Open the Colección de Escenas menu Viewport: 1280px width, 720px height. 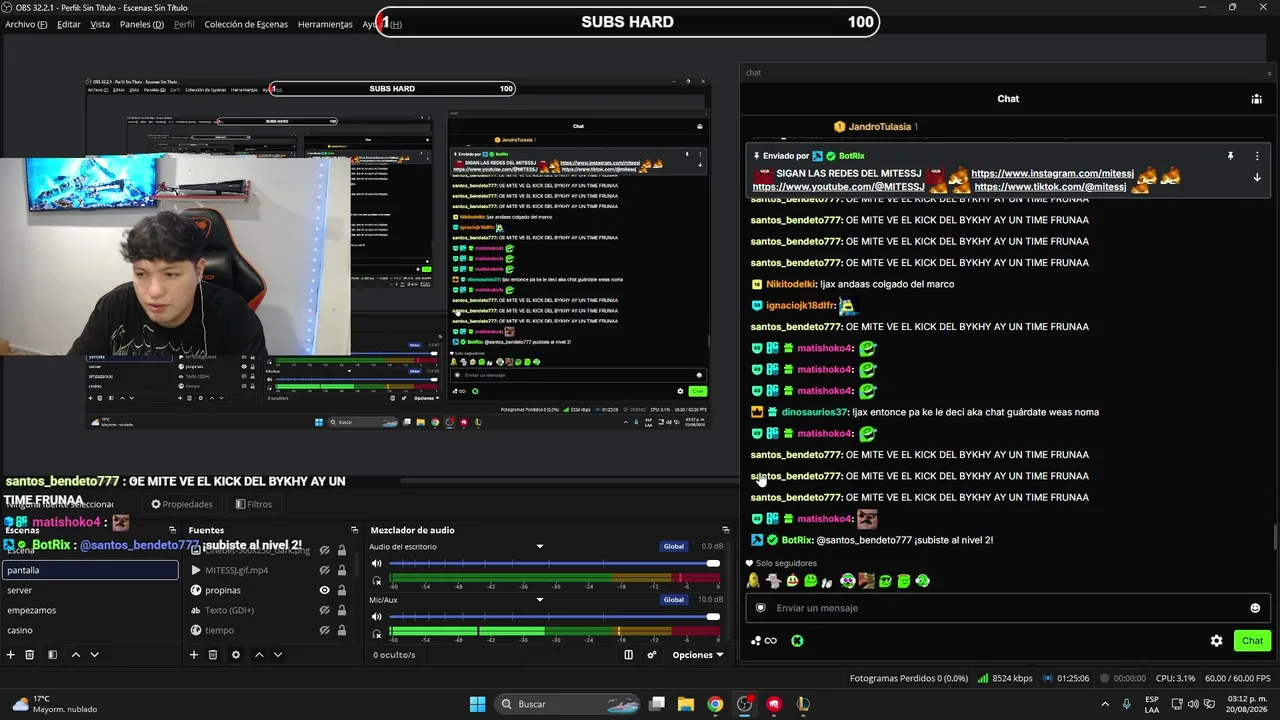pyautogui.click(x=246, y=24)
